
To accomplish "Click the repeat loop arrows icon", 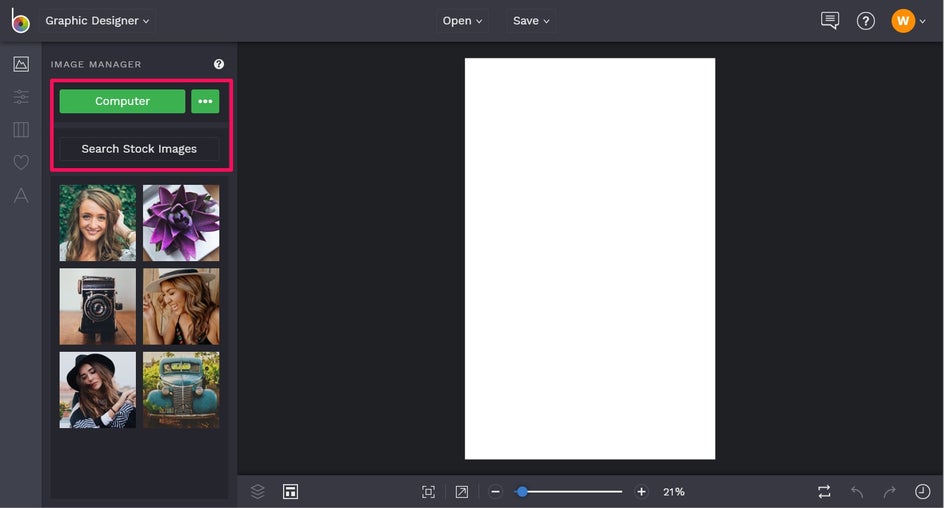I will tap(824, 492).
